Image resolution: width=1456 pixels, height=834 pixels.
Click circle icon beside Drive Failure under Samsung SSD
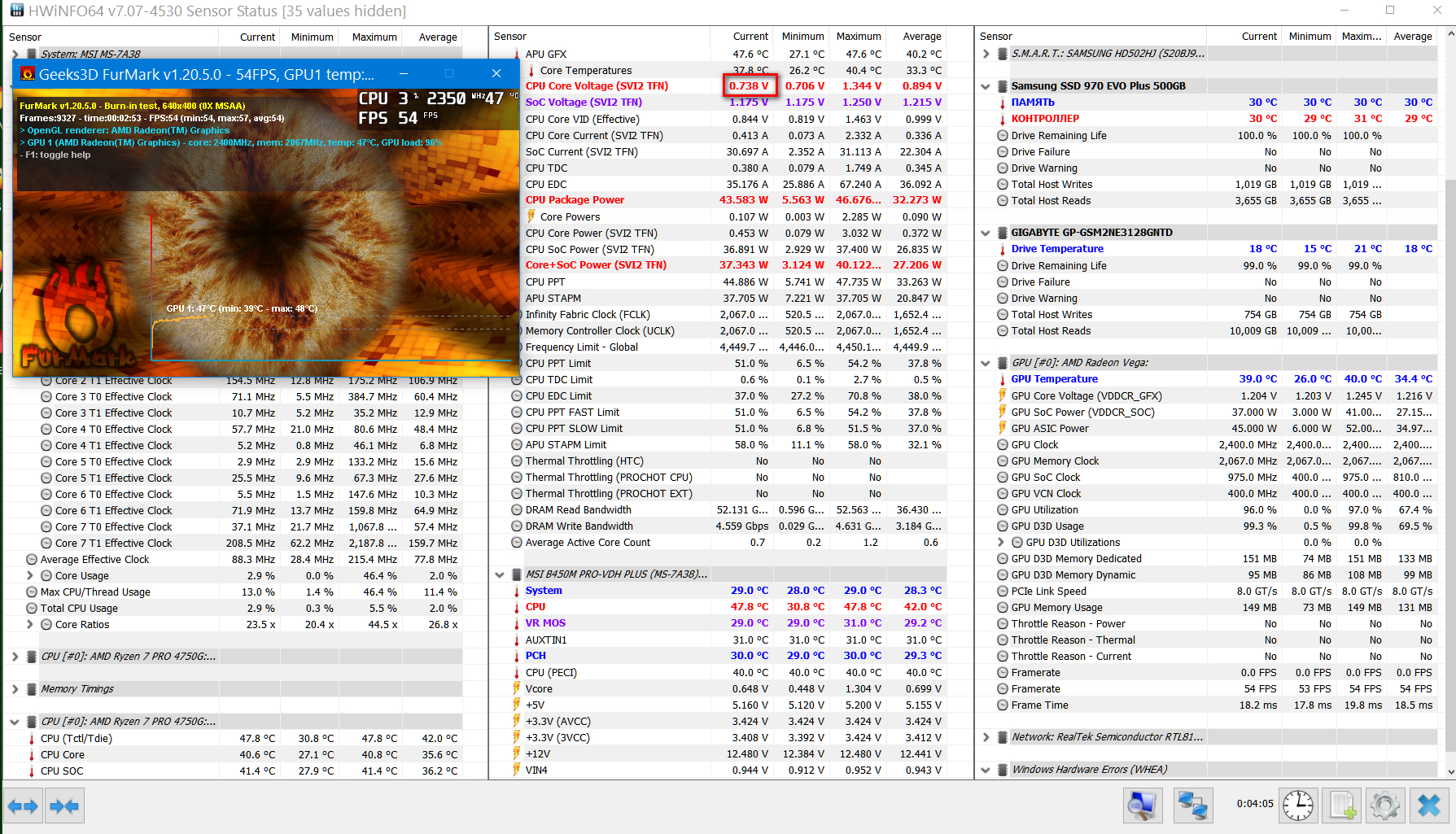click(x=1003, y=152)
